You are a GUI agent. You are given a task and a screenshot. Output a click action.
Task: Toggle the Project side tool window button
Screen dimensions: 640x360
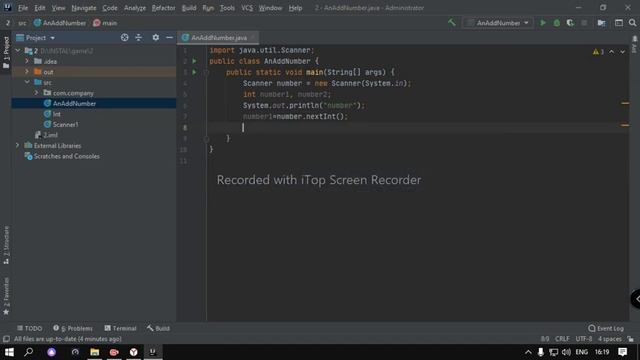[6, 52]
